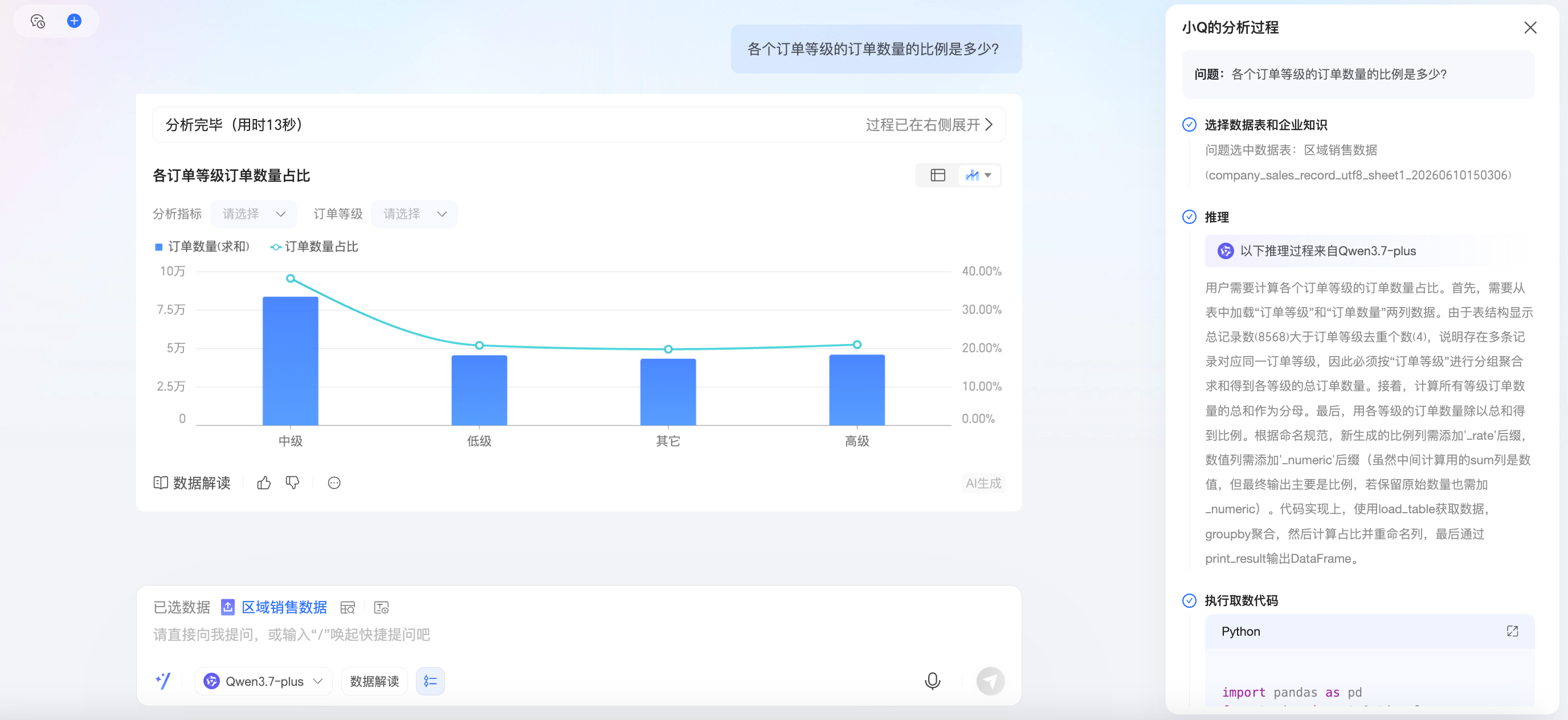Toggle the analysis steps list icon
Screen dimensions: 1568x720
point(430,681)
